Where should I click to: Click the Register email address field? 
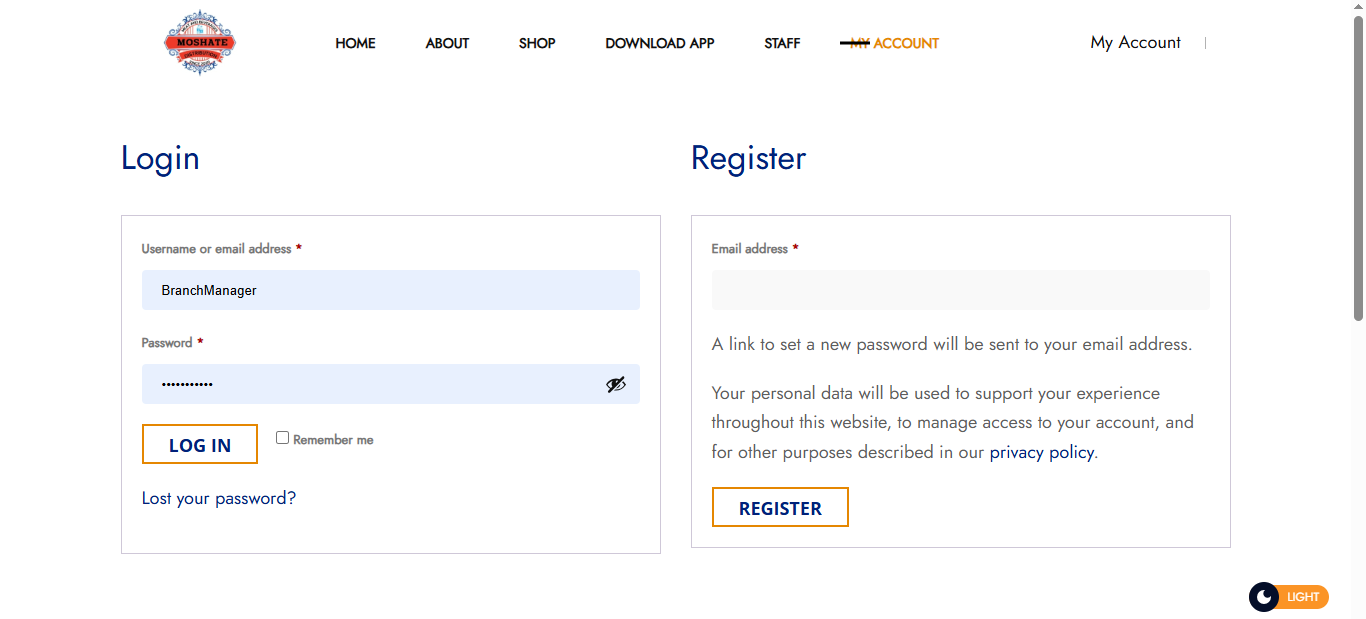[960, 290]
